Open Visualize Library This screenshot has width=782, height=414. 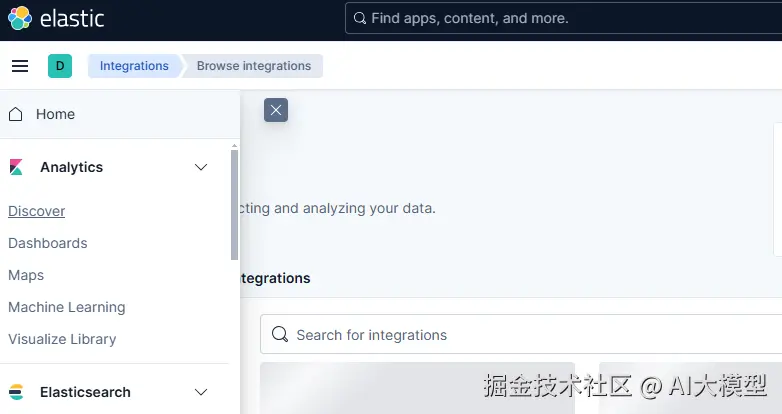pos(62,339)
